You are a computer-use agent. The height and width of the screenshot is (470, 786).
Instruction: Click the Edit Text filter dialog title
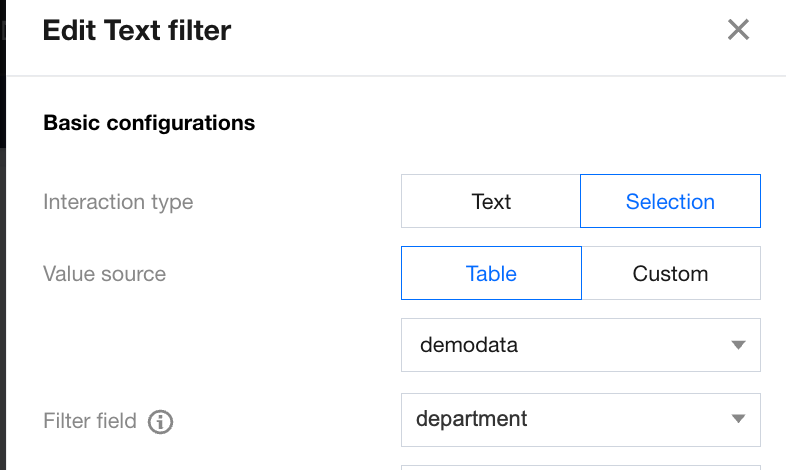(137, 30)
